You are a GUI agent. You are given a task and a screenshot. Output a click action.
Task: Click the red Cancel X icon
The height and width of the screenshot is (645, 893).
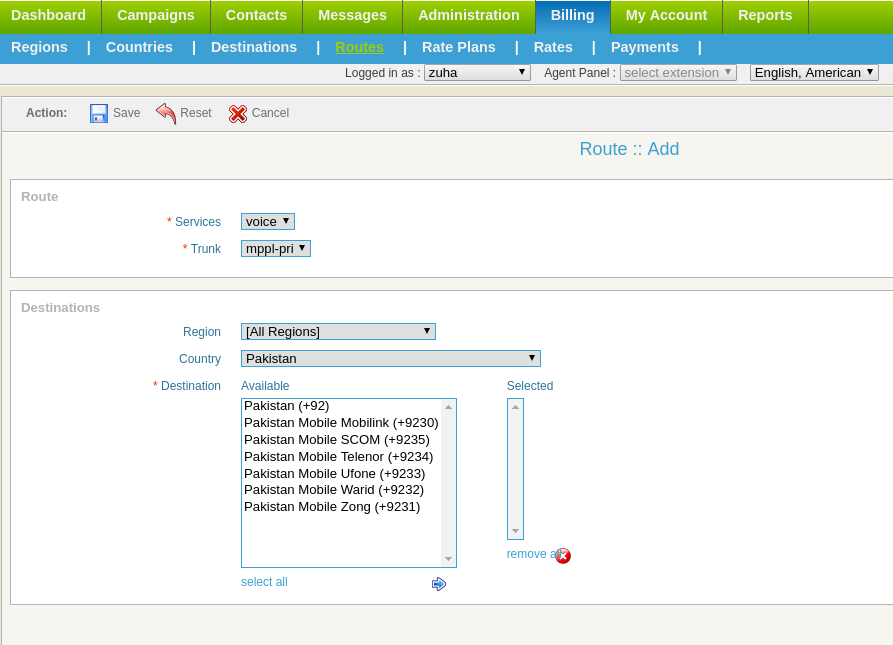tap(237, 114)
